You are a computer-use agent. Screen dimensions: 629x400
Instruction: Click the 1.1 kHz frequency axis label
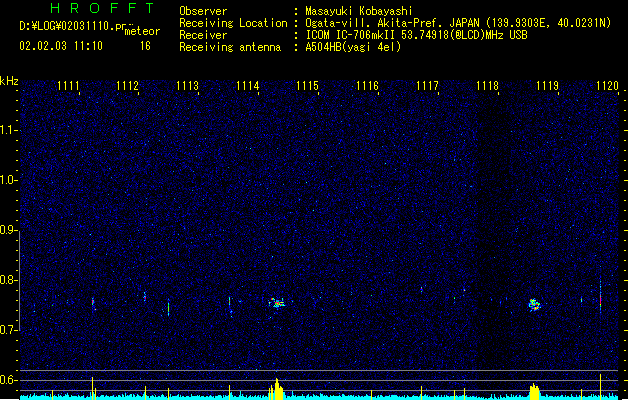click(8, 130)
